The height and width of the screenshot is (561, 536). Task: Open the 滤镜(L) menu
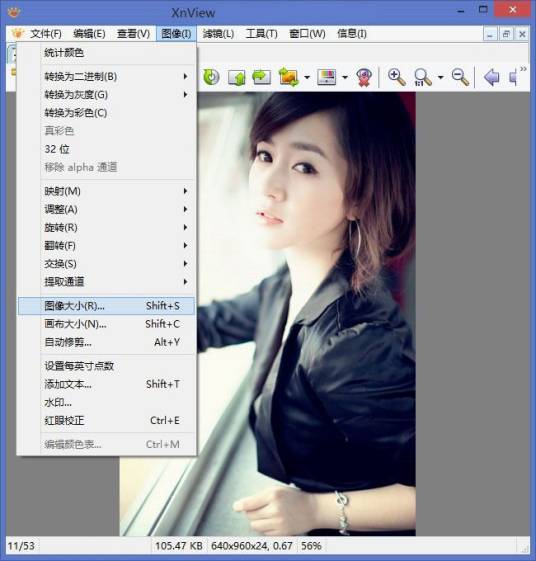coord(218,34)
